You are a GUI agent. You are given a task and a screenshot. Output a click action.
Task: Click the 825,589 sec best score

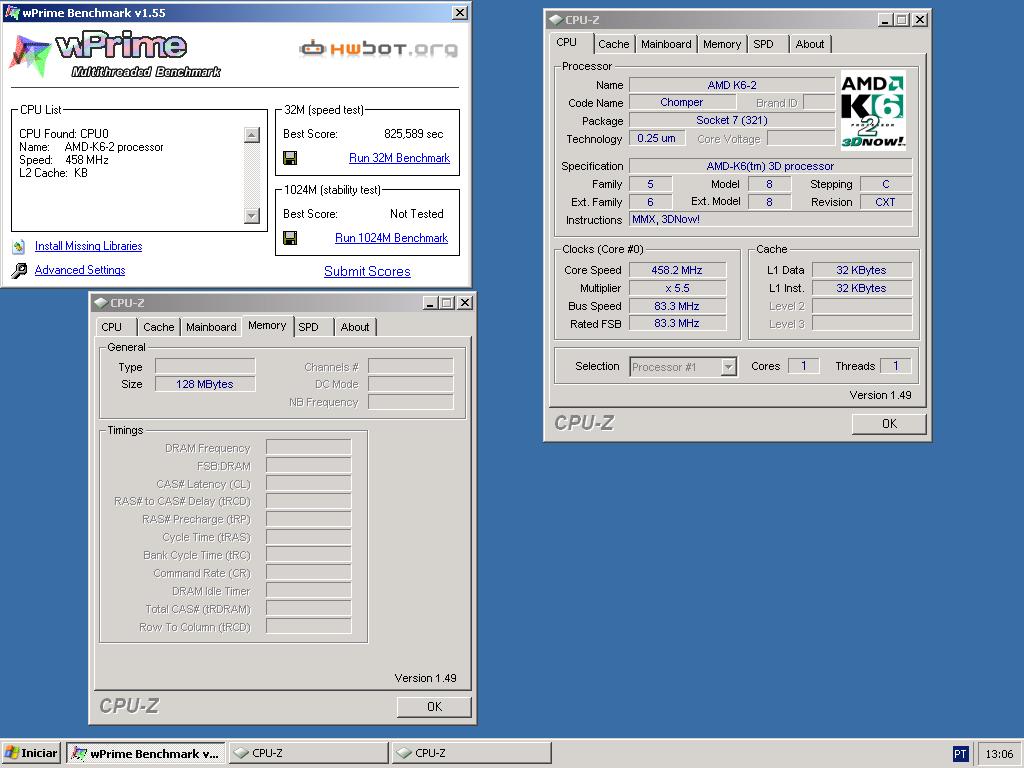click(x=413, y=134)
